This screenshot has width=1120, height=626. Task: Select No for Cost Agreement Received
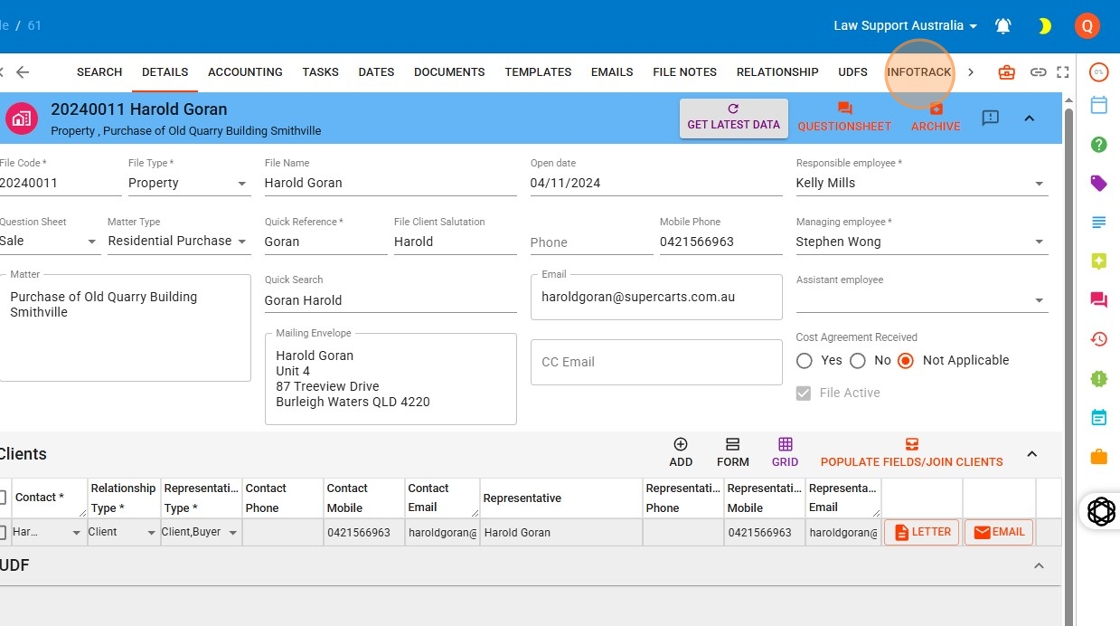click(x=857, y=361)
